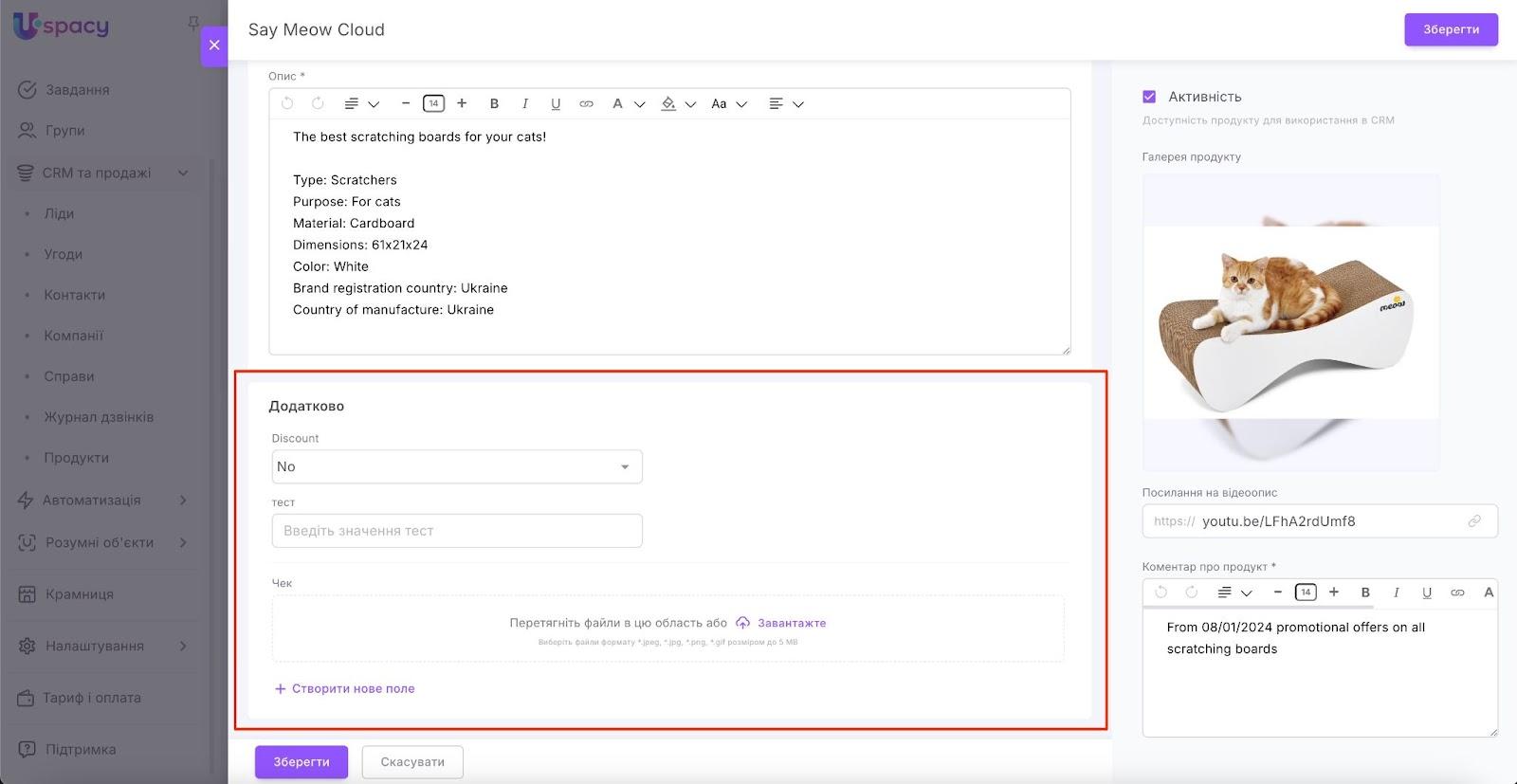This screenshot has height=784, width=1517.
Task: Click the upload cloud icon in Чек area
Action: 742,623
